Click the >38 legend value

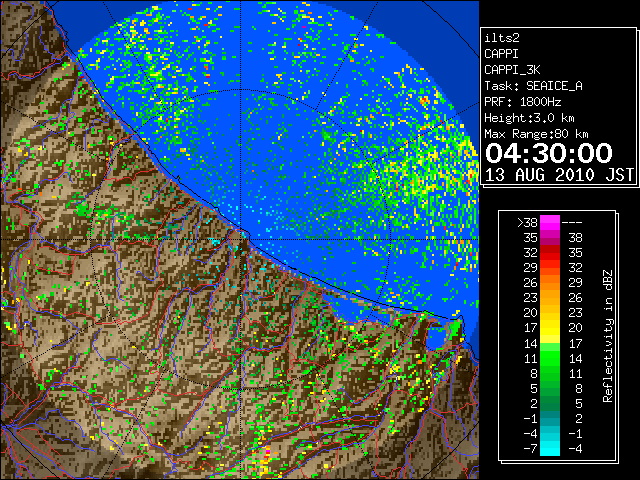coord(527,223)
